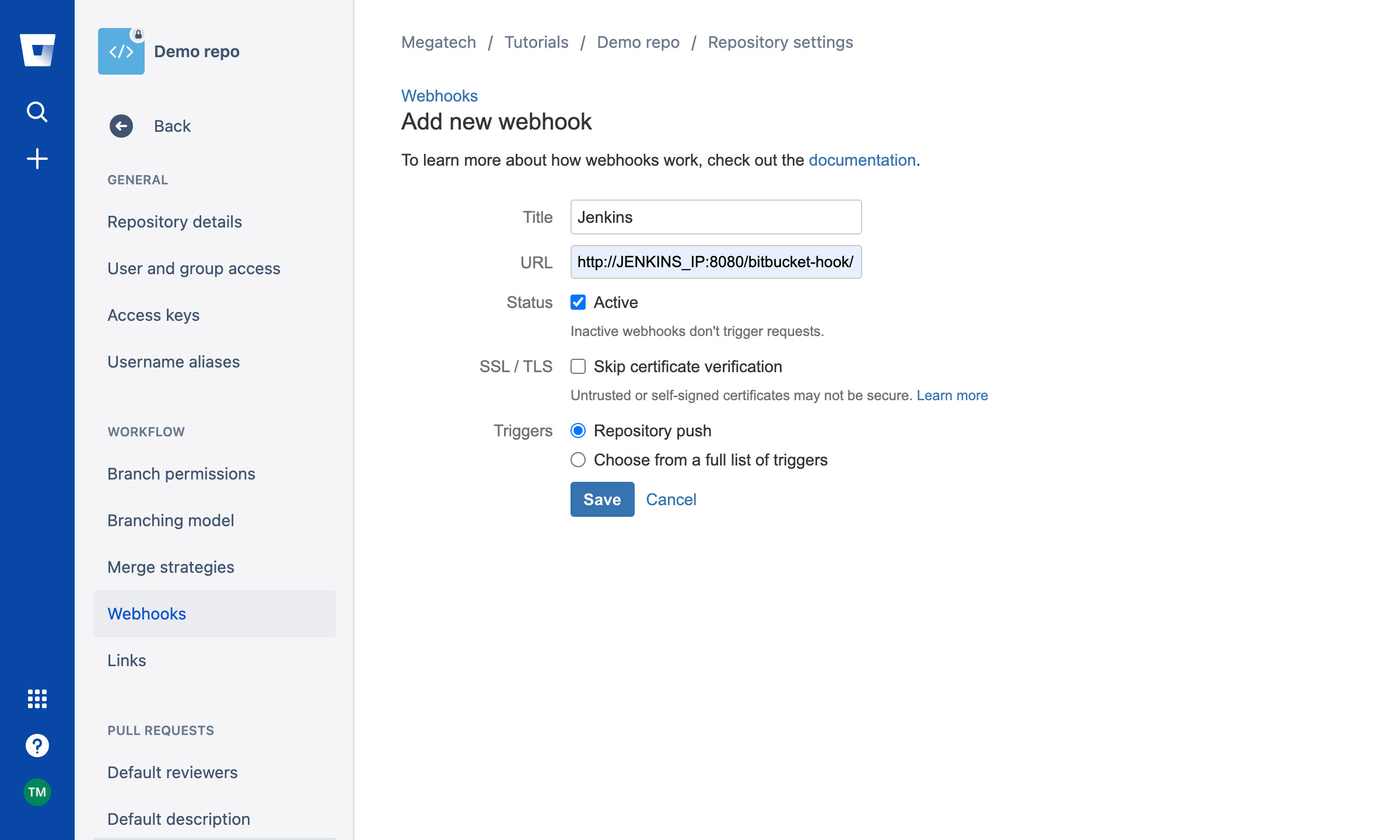
Task: Click the Tutorials breadcrumb link
Action: point(536,42)
